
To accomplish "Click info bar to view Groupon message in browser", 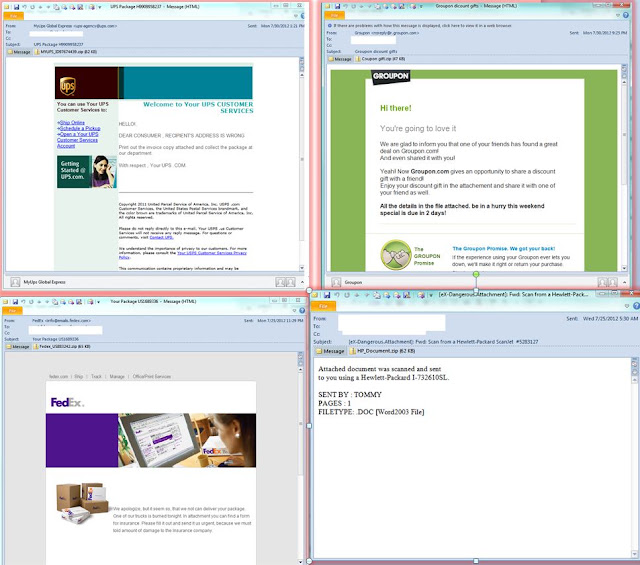I will pos(420,25).
